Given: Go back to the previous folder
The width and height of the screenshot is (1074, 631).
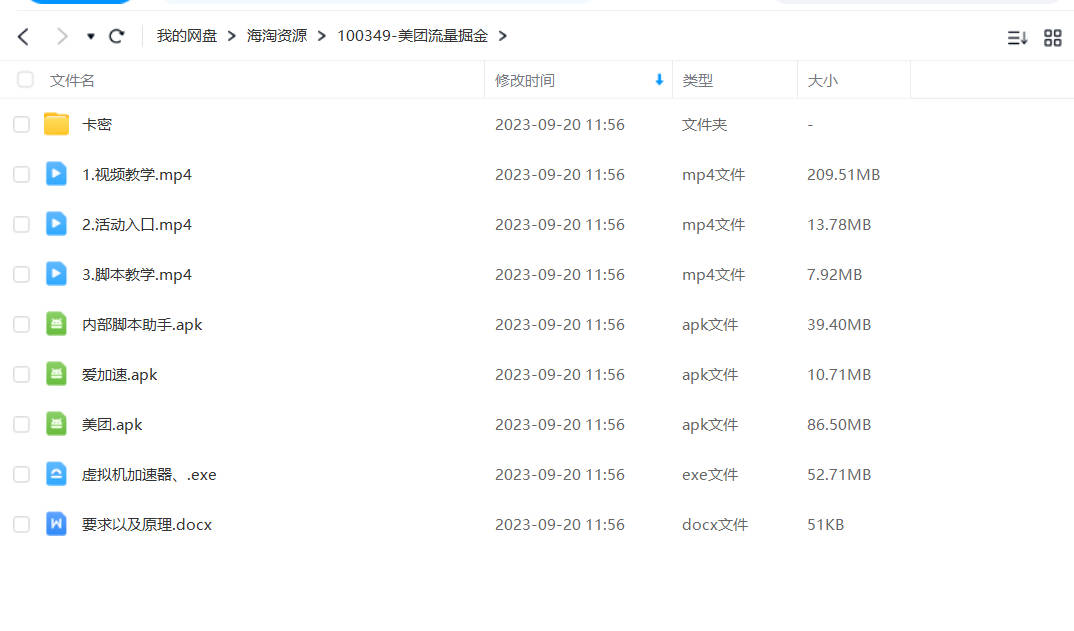Looking at the screenshot, I should 23,36.
